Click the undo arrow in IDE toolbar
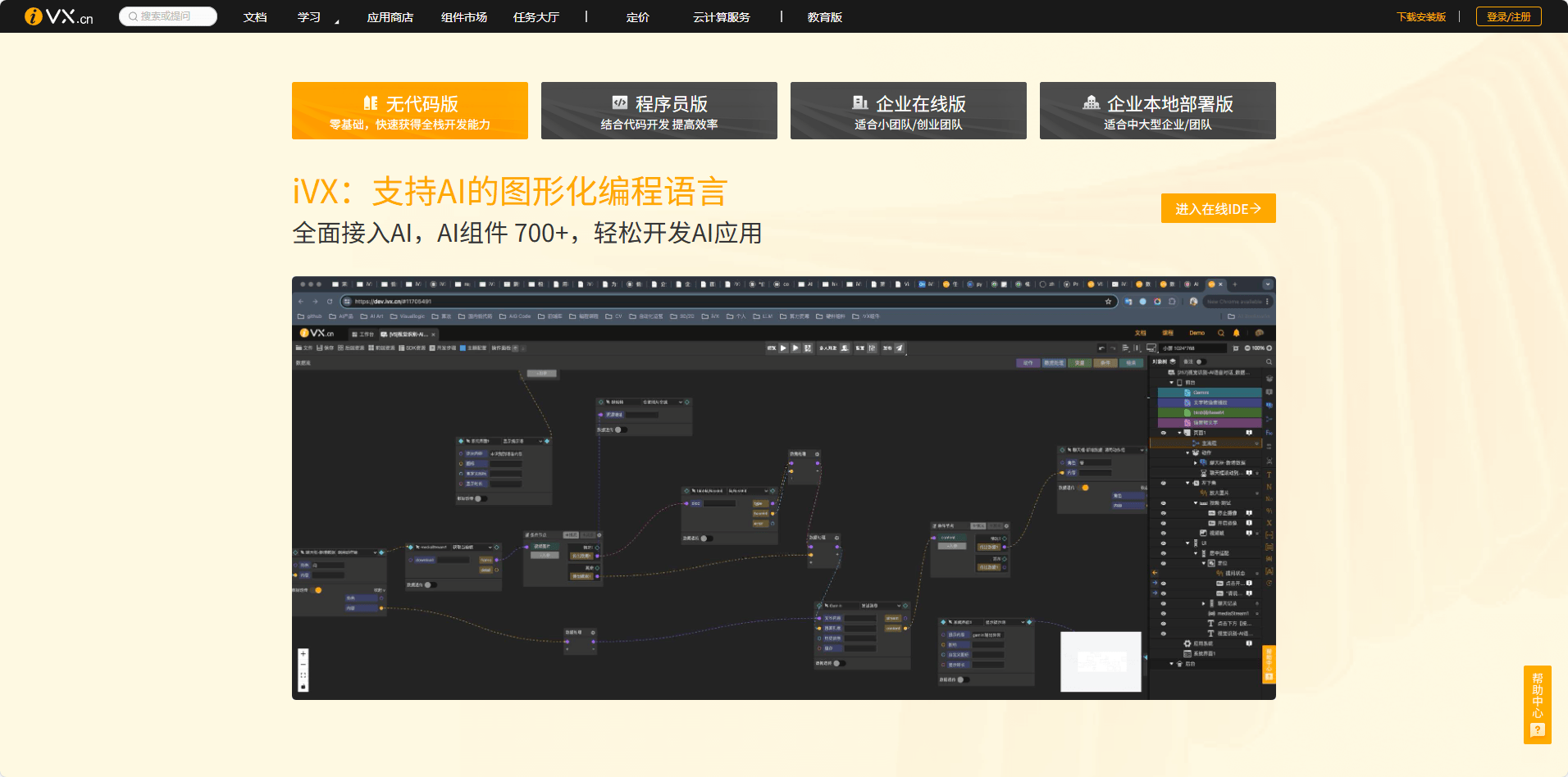Screen dimensions: 1568x777 pos(1101,348)
